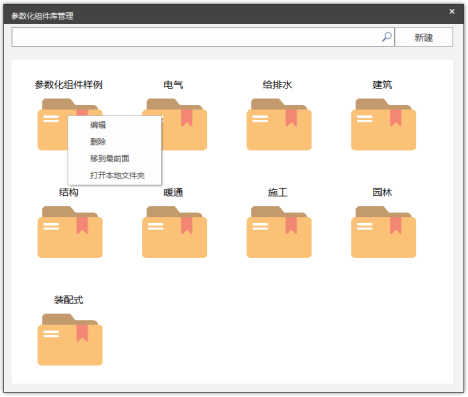468x397 pixels.
Task: Open the 施工 folder icon
Action: pyautogui.click(x=279, y=232)
